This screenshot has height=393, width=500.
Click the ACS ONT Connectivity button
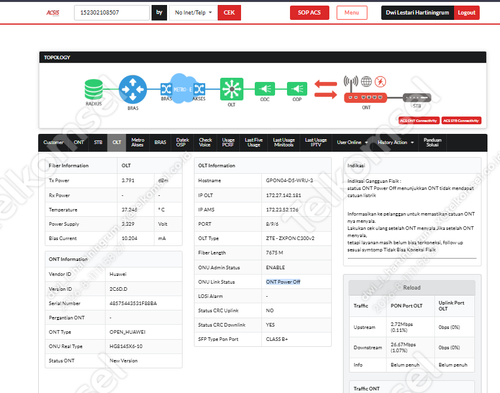[419, 121]
